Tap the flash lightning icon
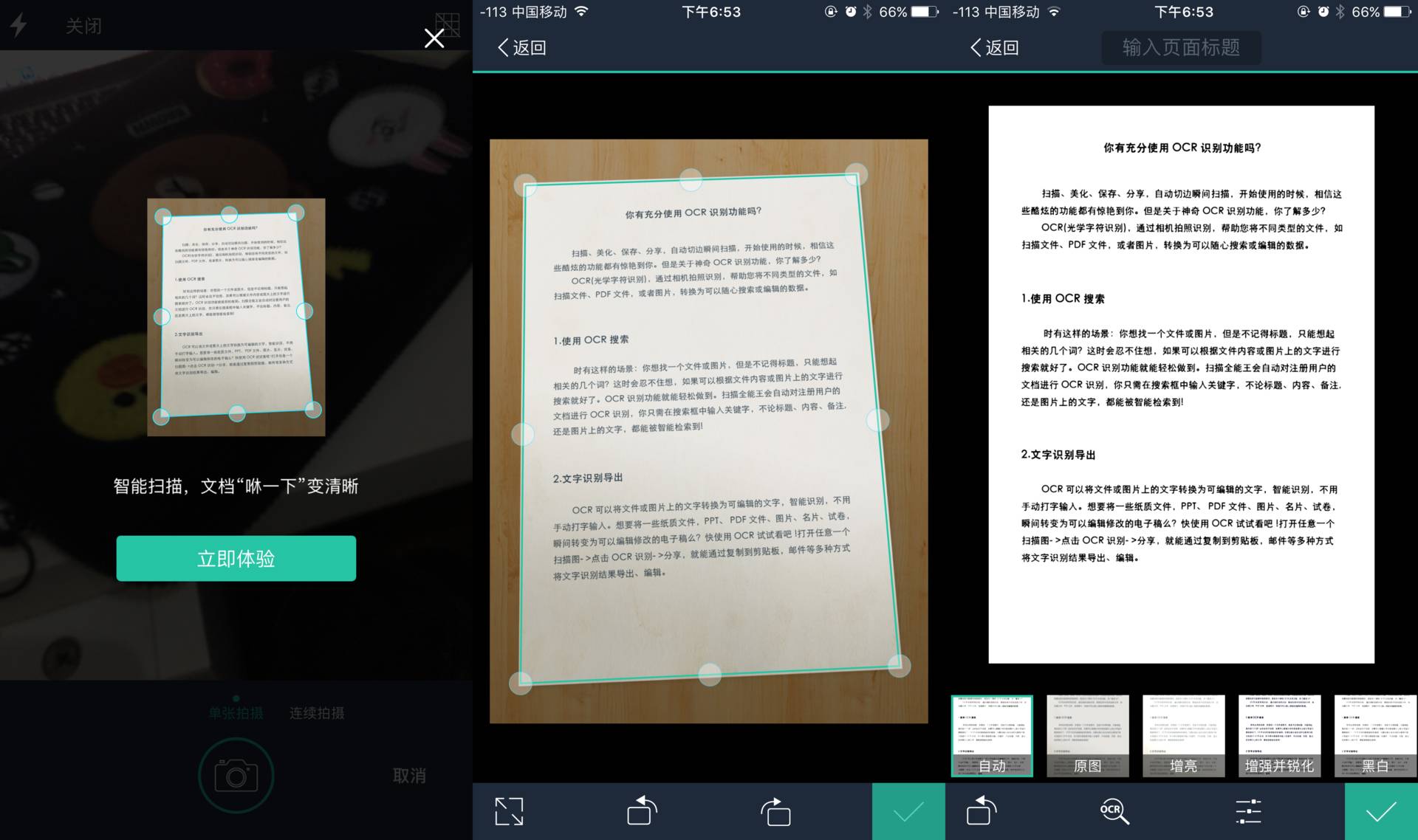Image resolution: width=1418 pixels, height=840 pixels. click(x=18, y=24)
